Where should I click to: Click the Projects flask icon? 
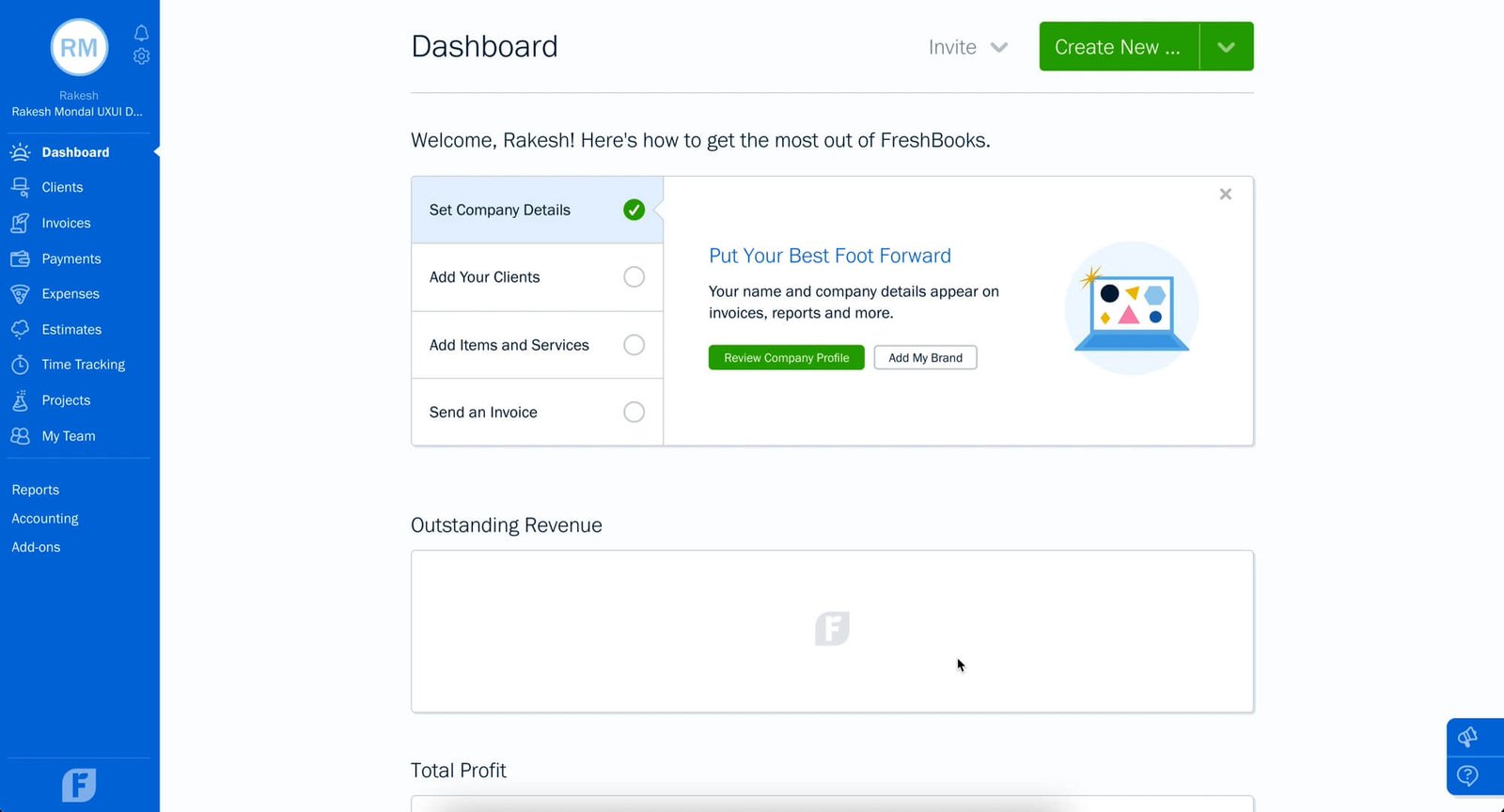pyautogui.click(x=20, y=400)
